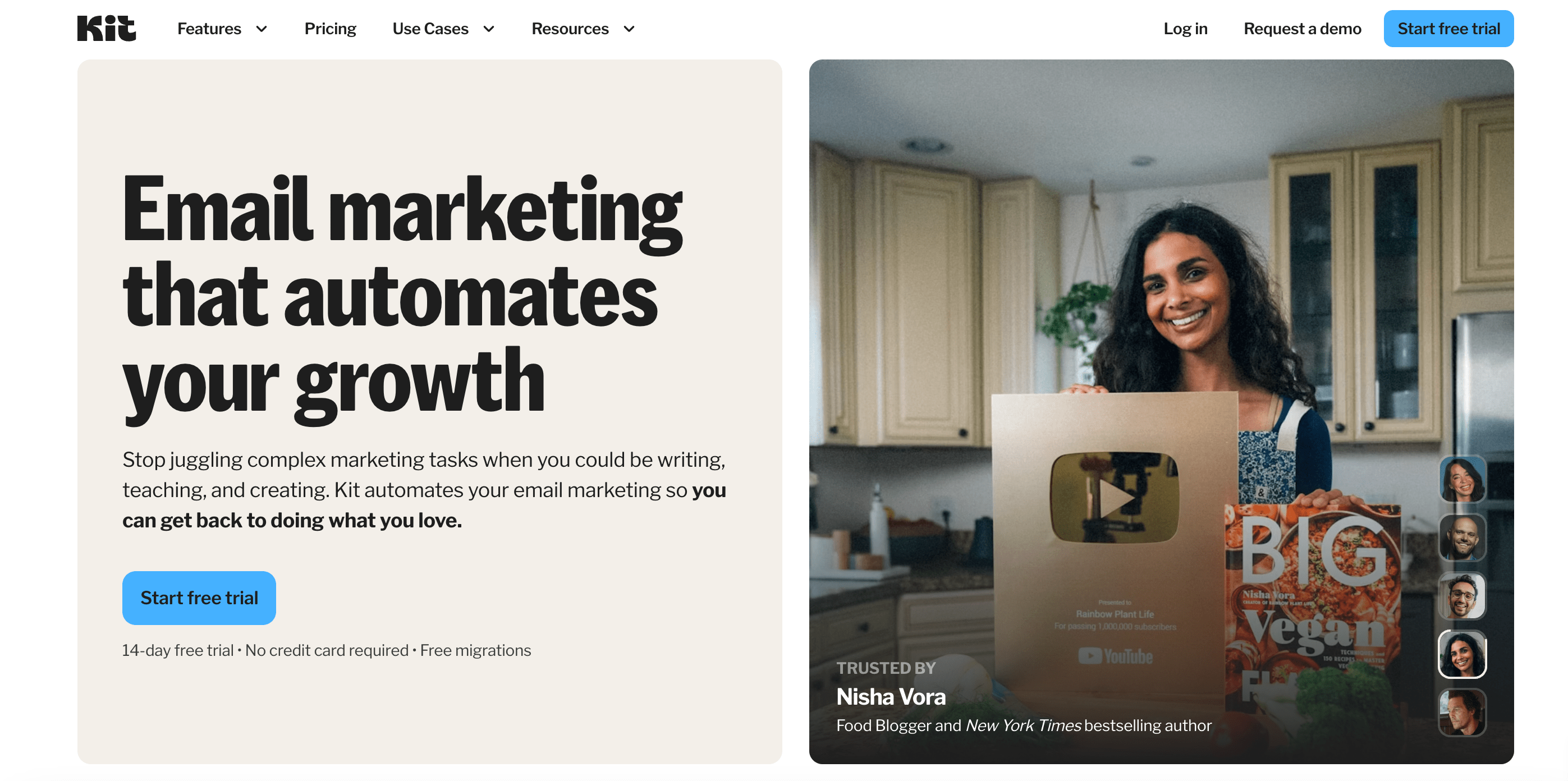Viewport: 1568px width, 781px height.
Task: Click Start free trial in header
Action: pos(1448,29)
